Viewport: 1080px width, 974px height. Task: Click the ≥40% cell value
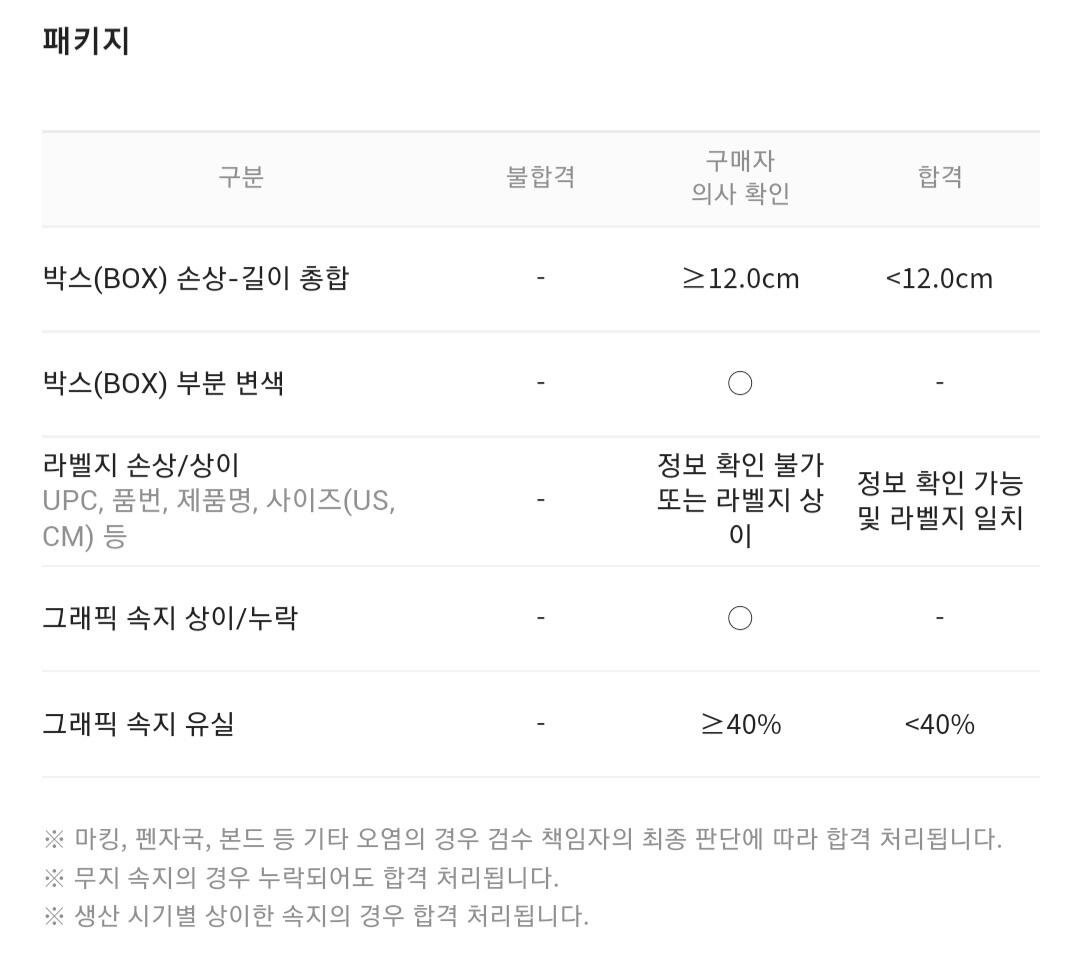[740, 725]
